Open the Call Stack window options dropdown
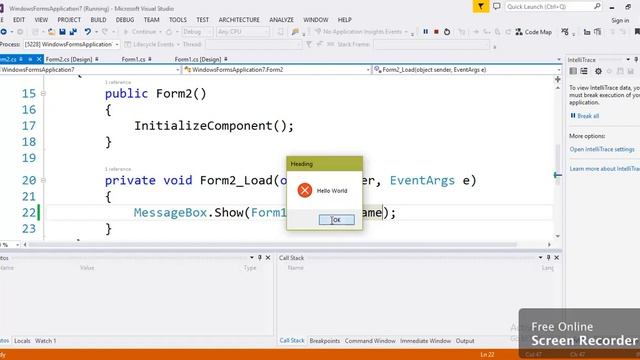 (540, 258)
